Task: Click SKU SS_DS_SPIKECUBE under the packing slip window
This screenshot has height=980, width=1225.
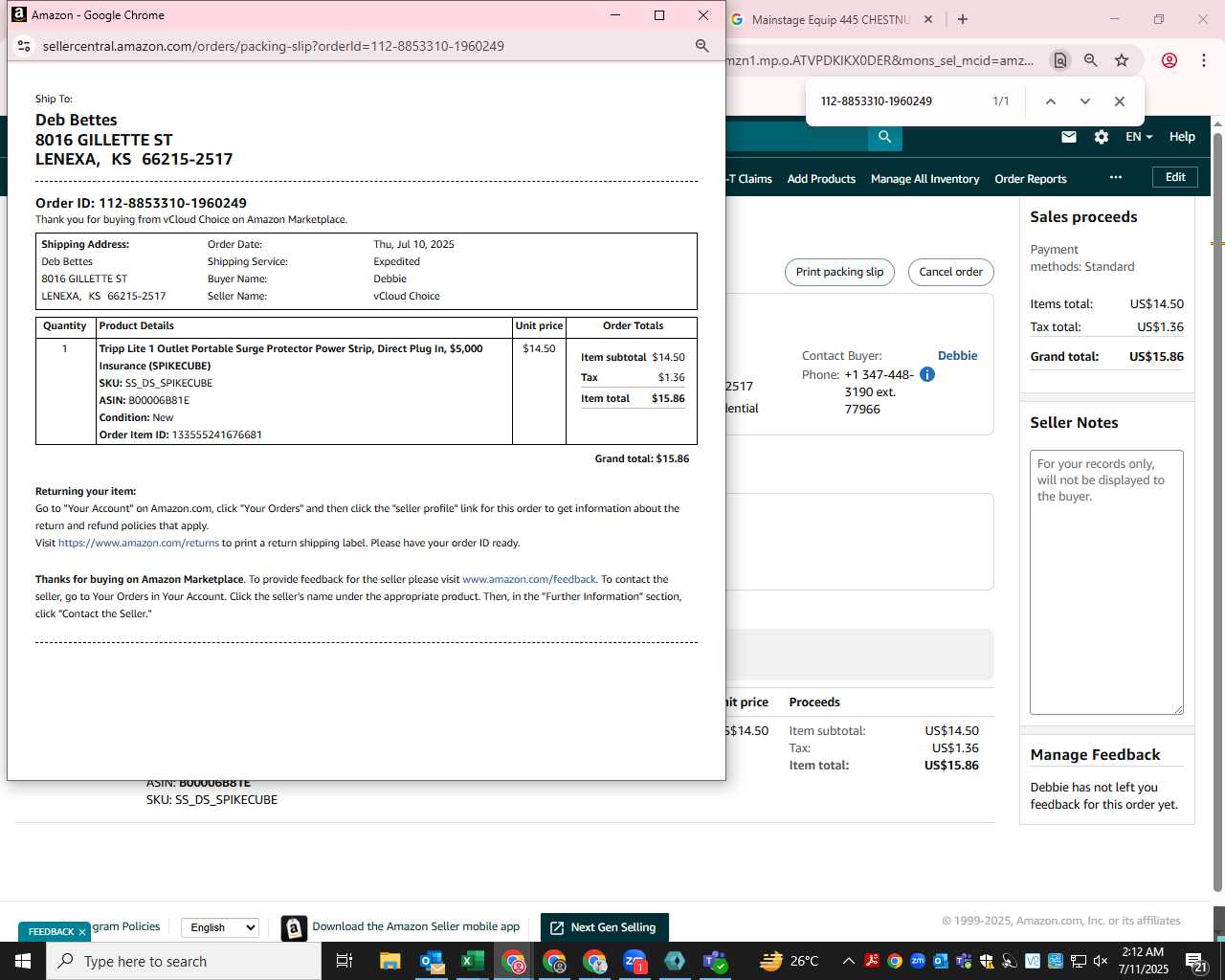Action: [212, 800]
